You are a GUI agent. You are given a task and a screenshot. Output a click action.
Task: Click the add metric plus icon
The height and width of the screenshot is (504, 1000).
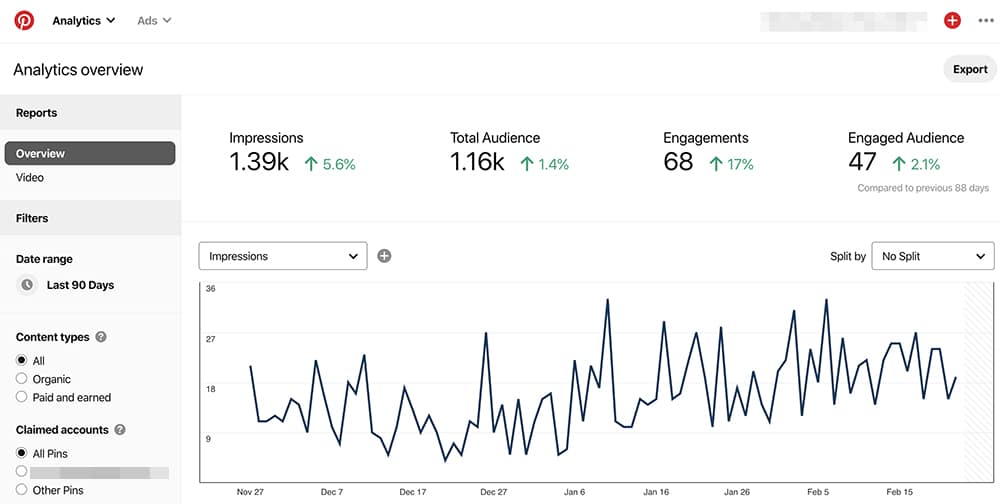pyautogui.click(x=384, y=256)
